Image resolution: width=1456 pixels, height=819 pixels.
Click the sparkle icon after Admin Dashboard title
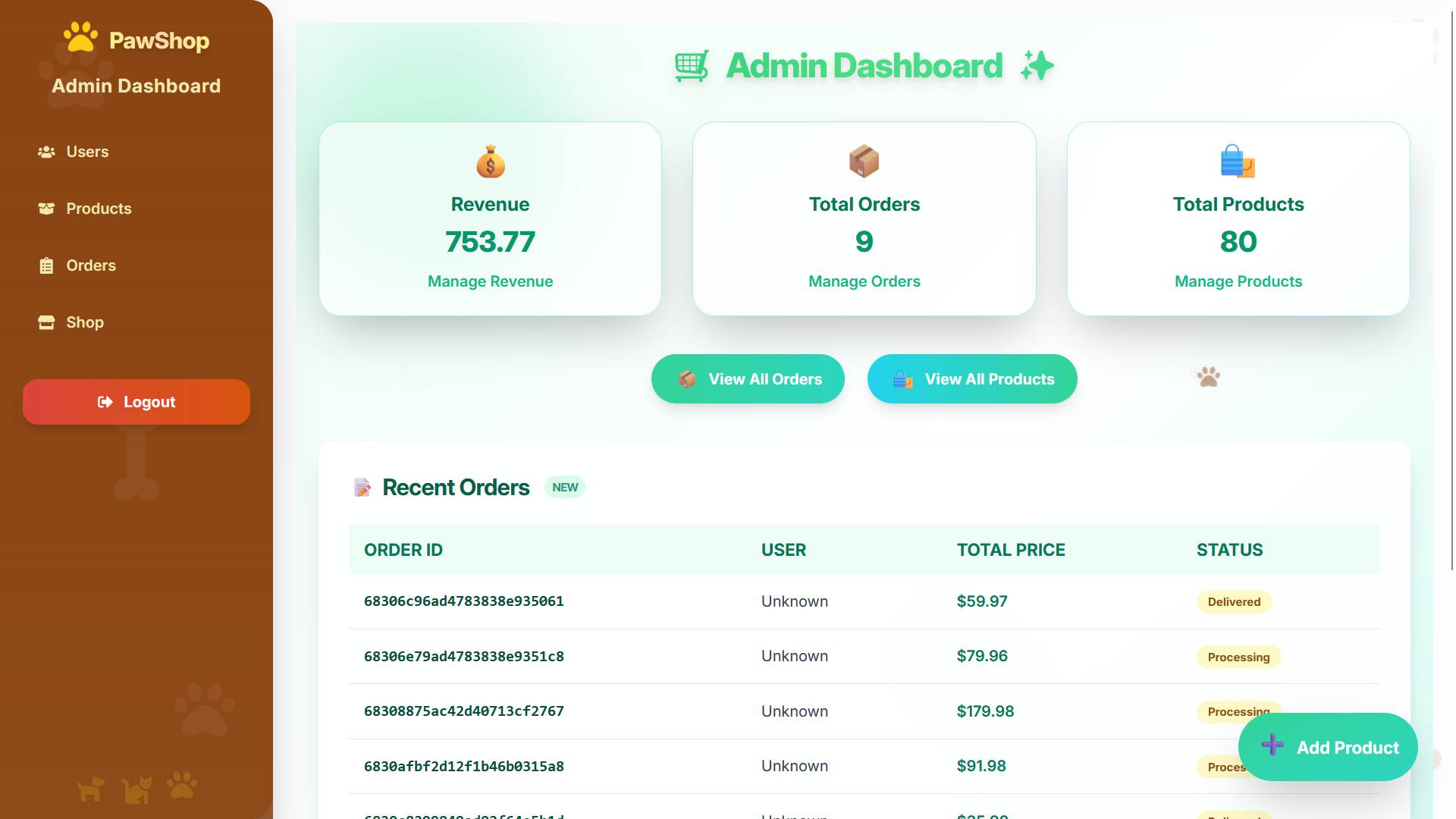click(x=1037, y=66)
